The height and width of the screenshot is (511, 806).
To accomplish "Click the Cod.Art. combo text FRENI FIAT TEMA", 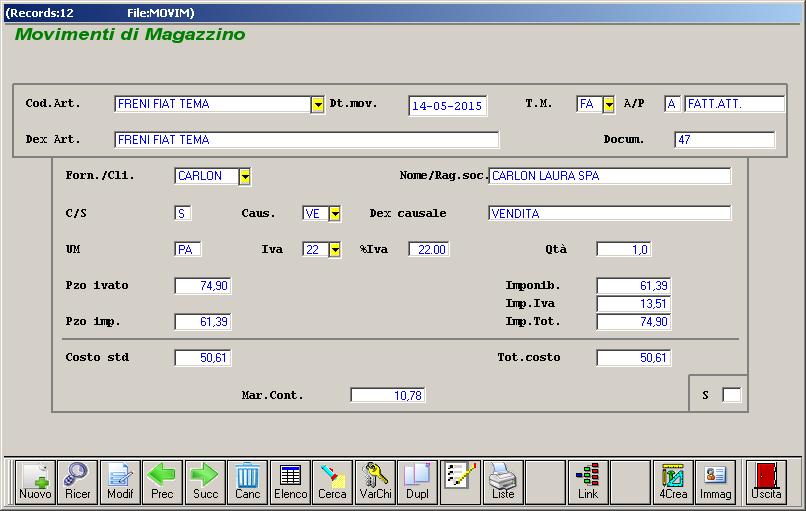I will [x=163, y=104].
